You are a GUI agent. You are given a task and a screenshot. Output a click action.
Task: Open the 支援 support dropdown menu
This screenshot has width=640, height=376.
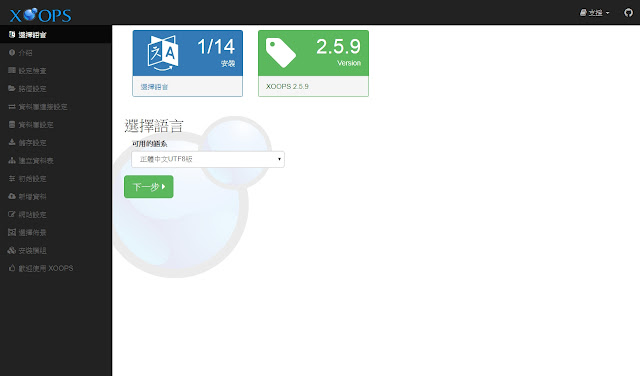[594, 13]
